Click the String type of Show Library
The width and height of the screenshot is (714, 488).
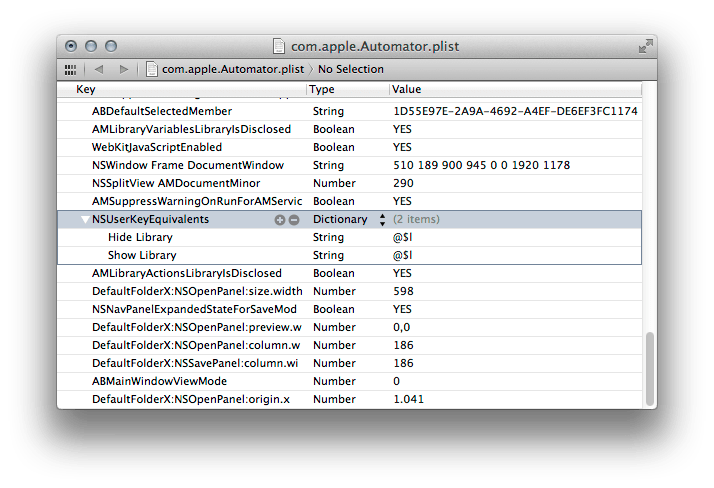pos(328,255)
